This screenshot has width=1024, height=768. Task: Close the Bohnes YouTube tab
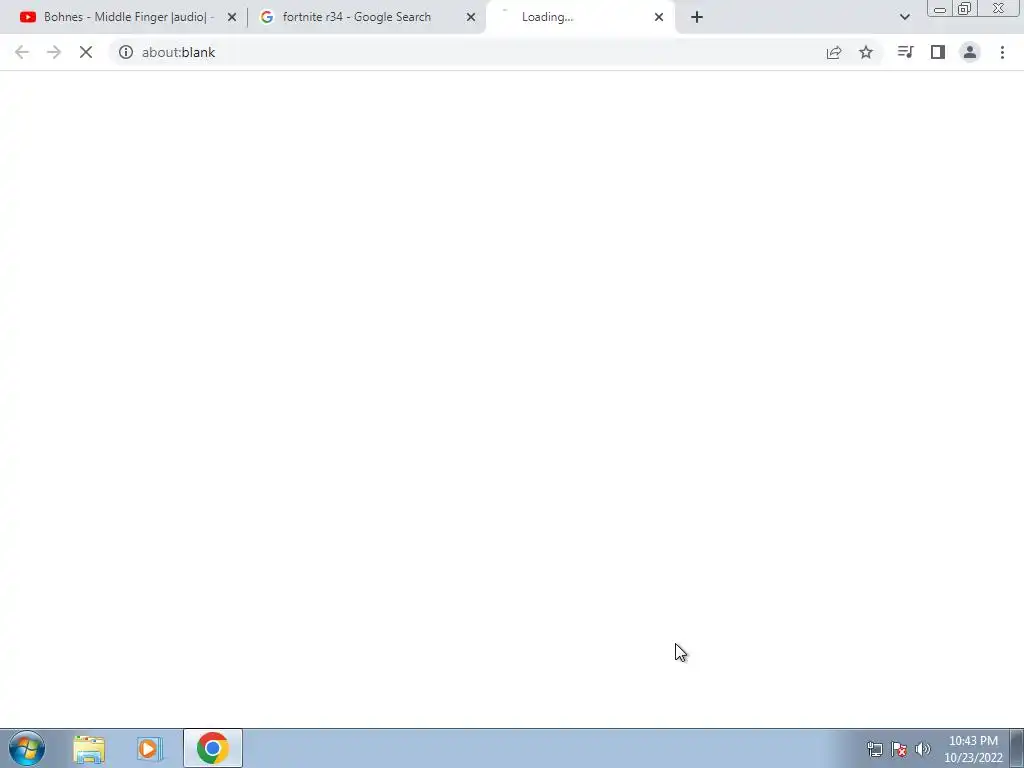click(x=232, y=17)
